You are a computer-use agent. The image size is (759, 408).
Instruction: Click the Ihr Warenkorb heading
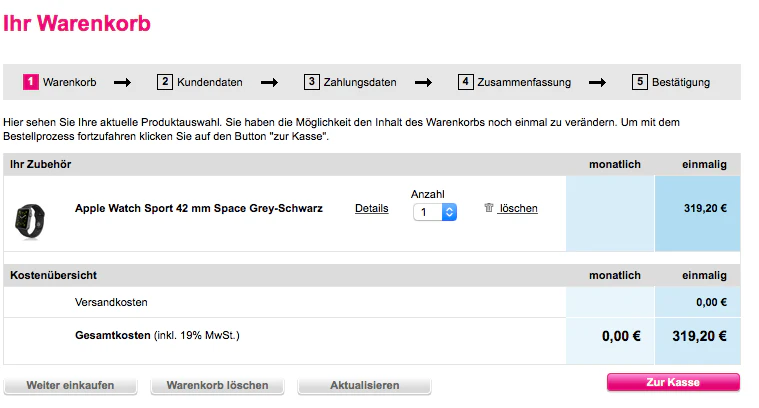click(77, 23)
